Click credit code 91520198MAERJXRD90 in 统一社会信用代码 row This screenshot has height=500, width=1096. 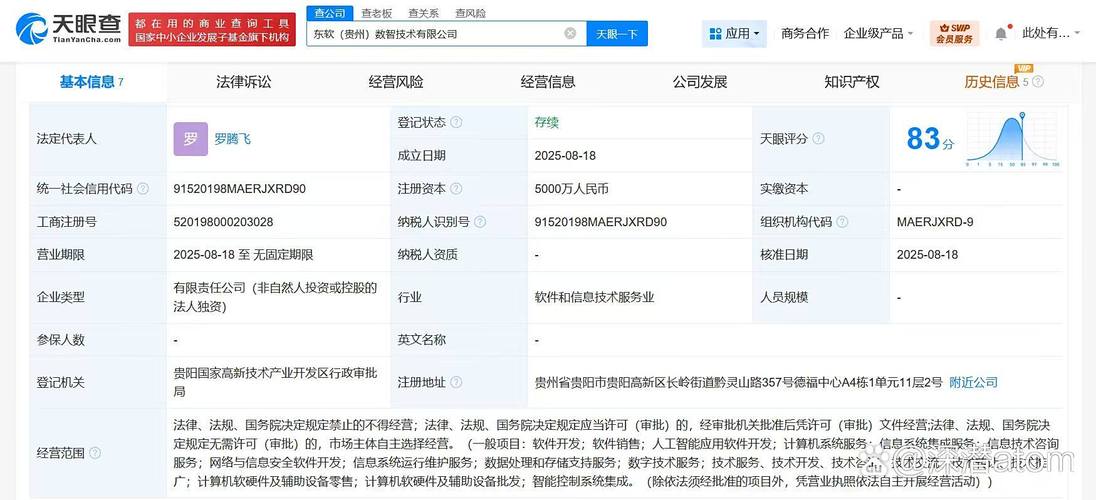tap(240, 189)
